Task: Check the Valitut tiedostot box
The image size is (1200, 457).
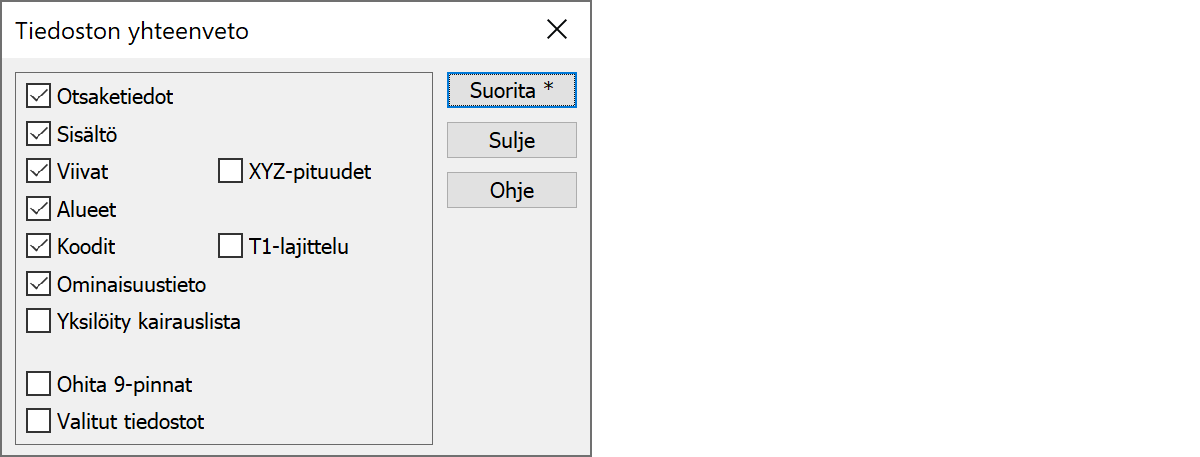Action: click(39, 421)
